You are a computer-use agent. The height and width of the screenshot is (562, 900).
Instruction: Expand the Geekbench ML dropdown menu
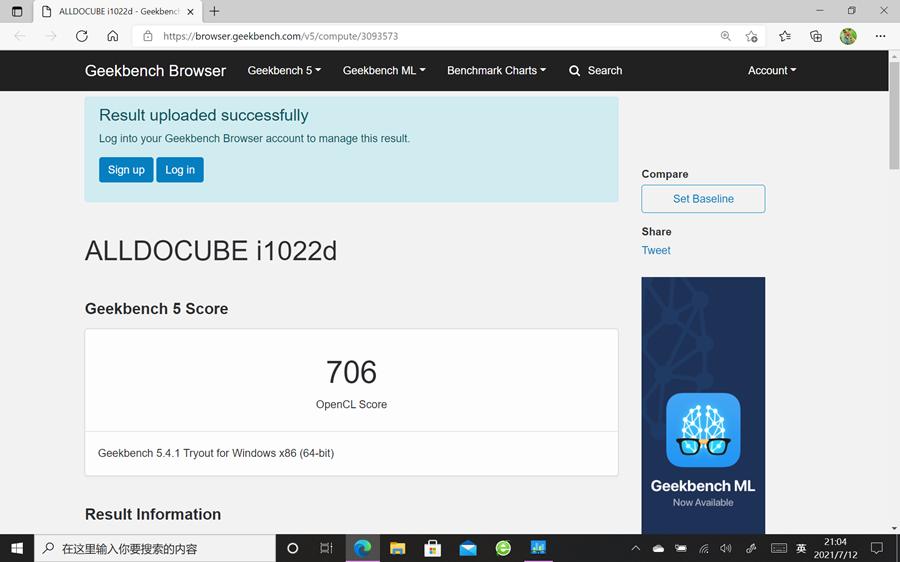tap(384, 71)
